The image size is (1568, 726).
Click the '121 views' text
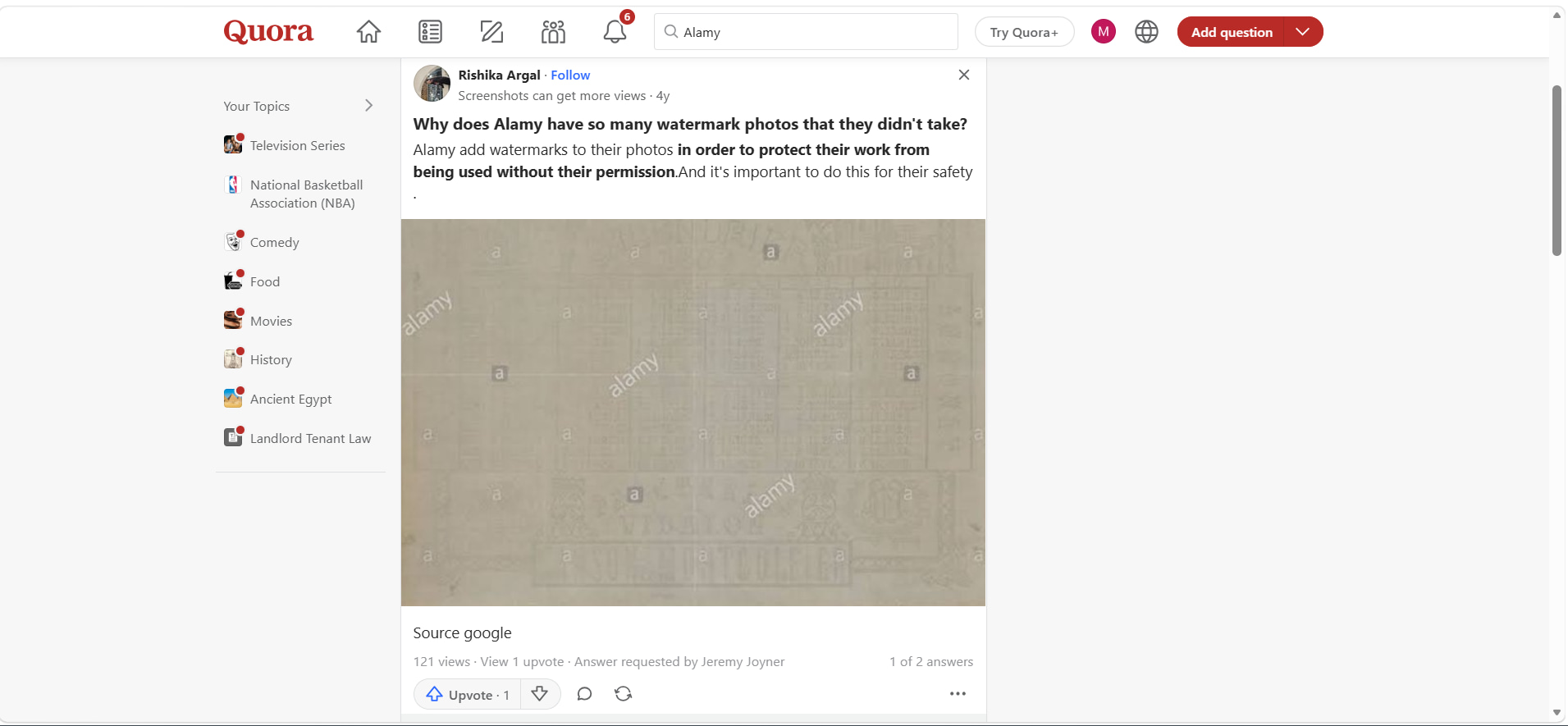click(441, 661)
